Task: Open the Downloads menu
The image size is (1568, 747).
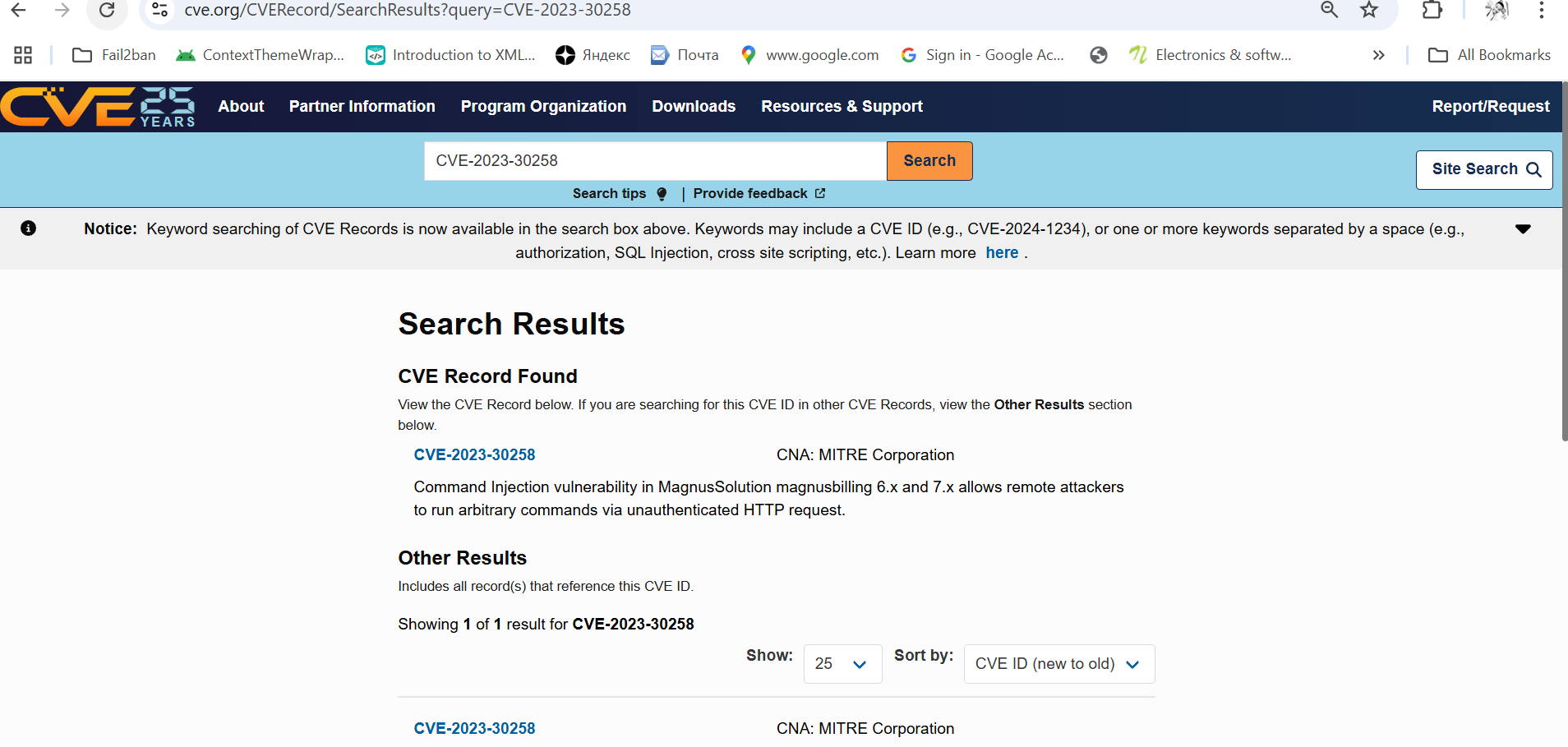Action: click(x=694, y=106)
